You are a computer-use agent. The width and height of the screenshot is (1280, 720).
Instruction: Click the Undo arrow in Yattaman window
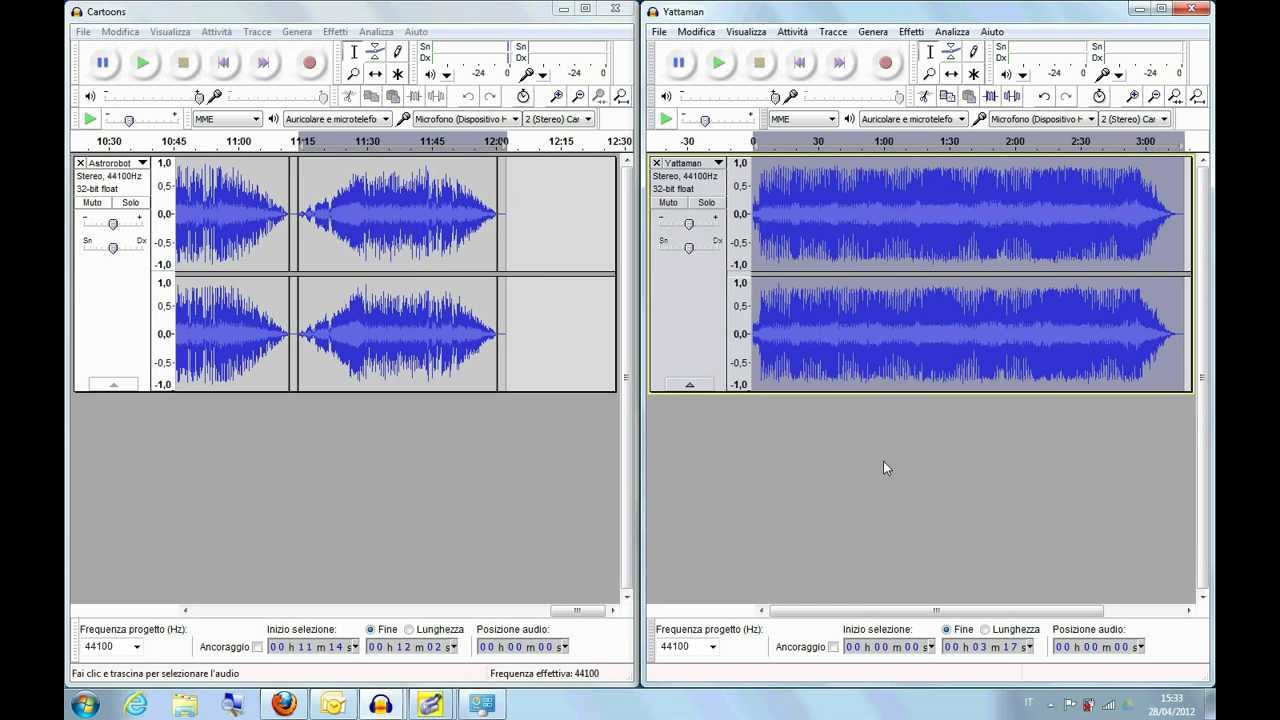[x=1044, y=96]
